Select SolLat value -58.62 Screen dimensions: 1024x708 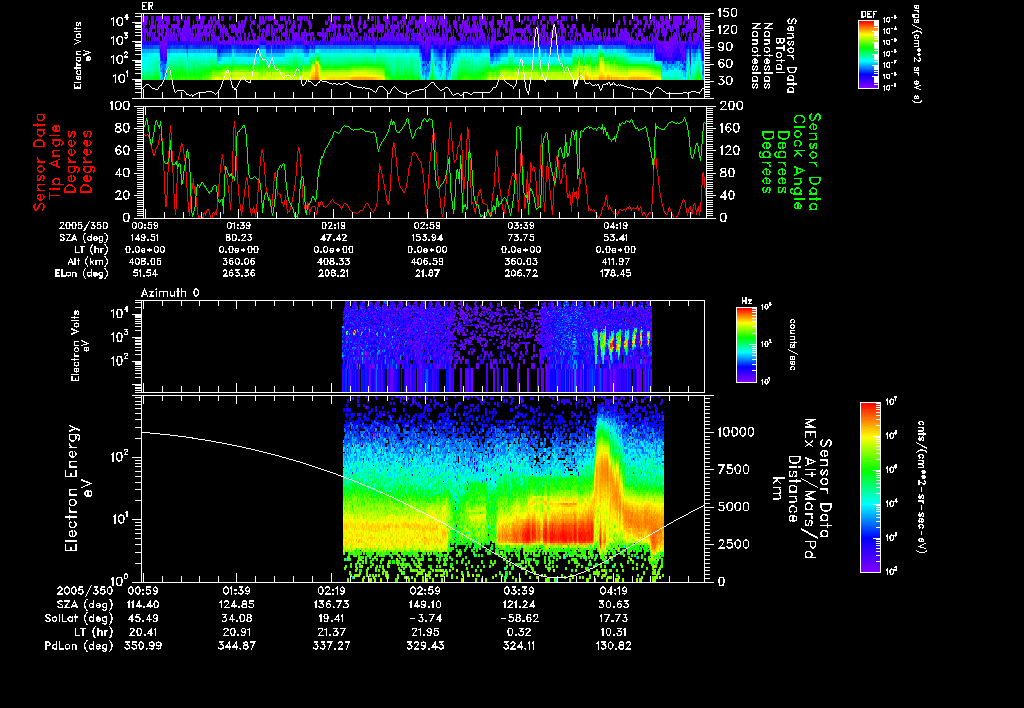tap(519, 619)
